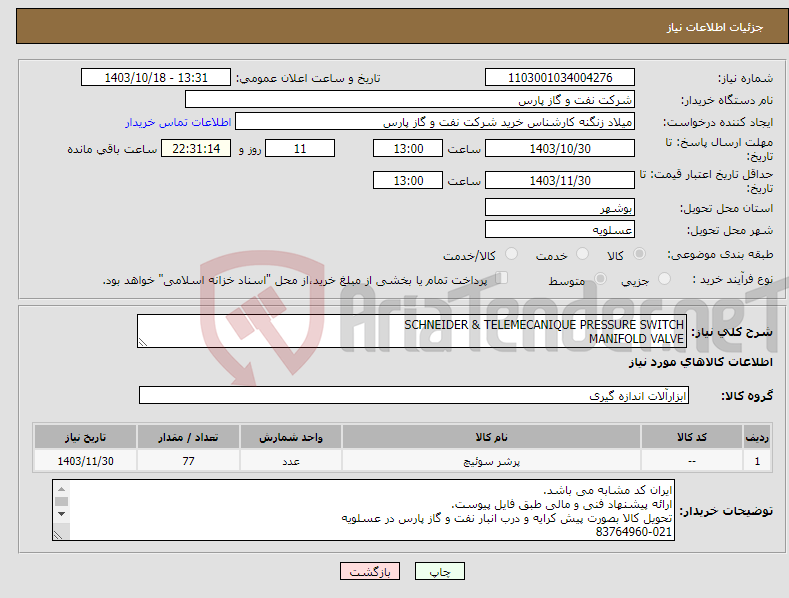
Task: Click the requester field میلاد زنگنه
Action: [x=435, y=122]
